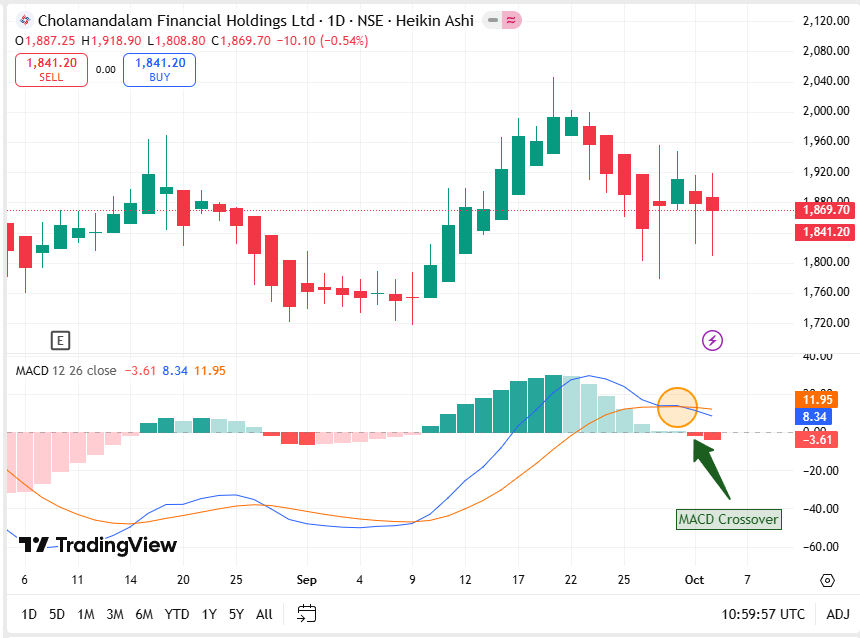The width and height of the screenshot is (860, 638).
Task: Open chart settings hexagon icon on axis
Action: pos(827,580)
